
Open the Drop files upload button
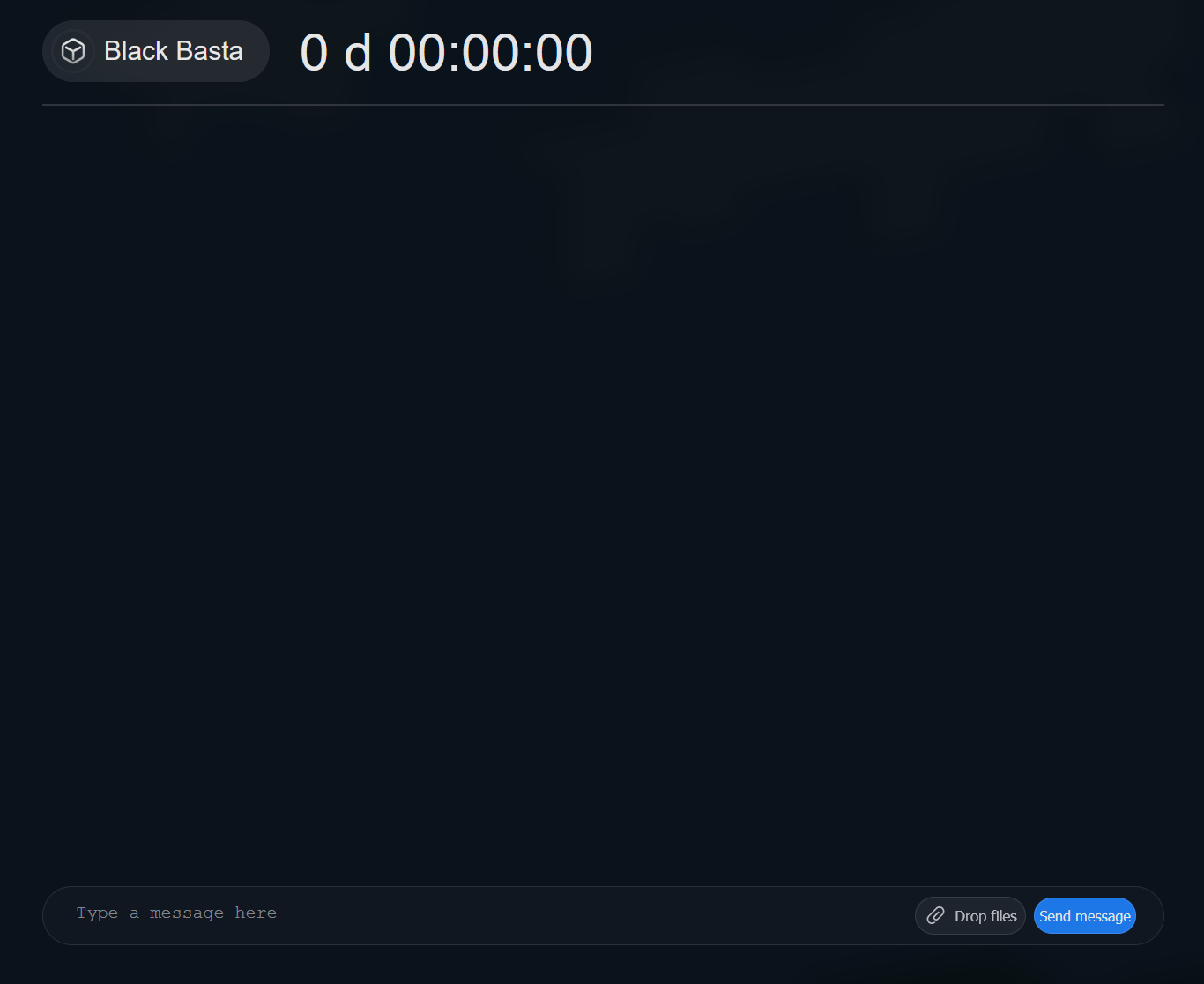(970, 915)
